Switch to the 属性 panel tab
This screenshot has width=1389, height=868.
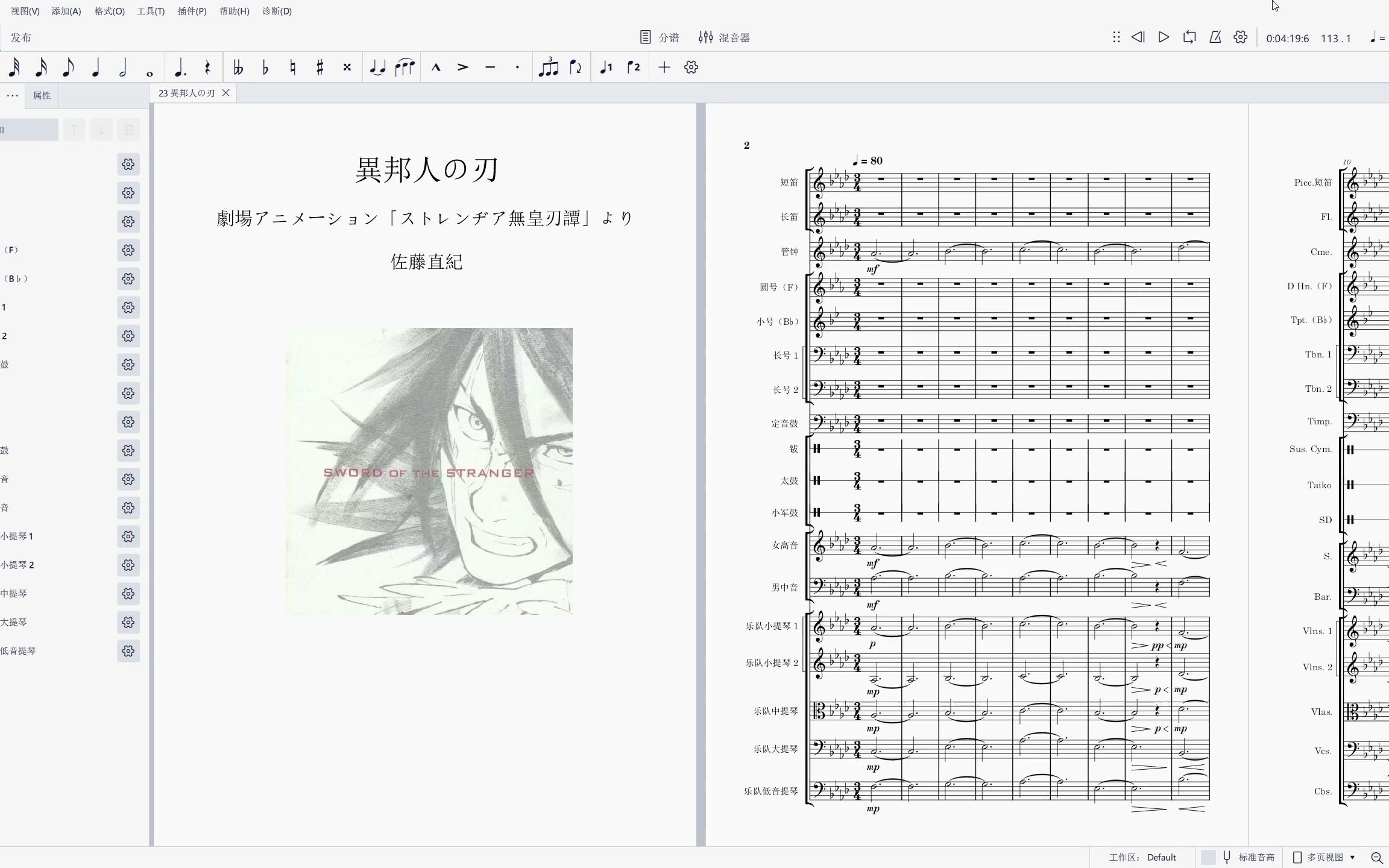[x=42, y=95]
